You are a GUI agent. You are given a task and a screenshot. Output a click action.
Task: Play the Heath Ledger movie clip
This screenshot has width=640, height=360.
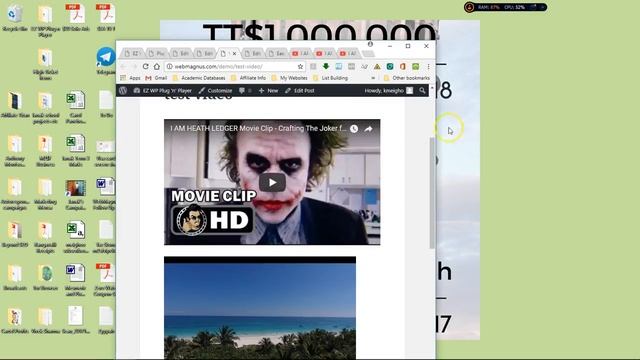click(x=272, y=182)
